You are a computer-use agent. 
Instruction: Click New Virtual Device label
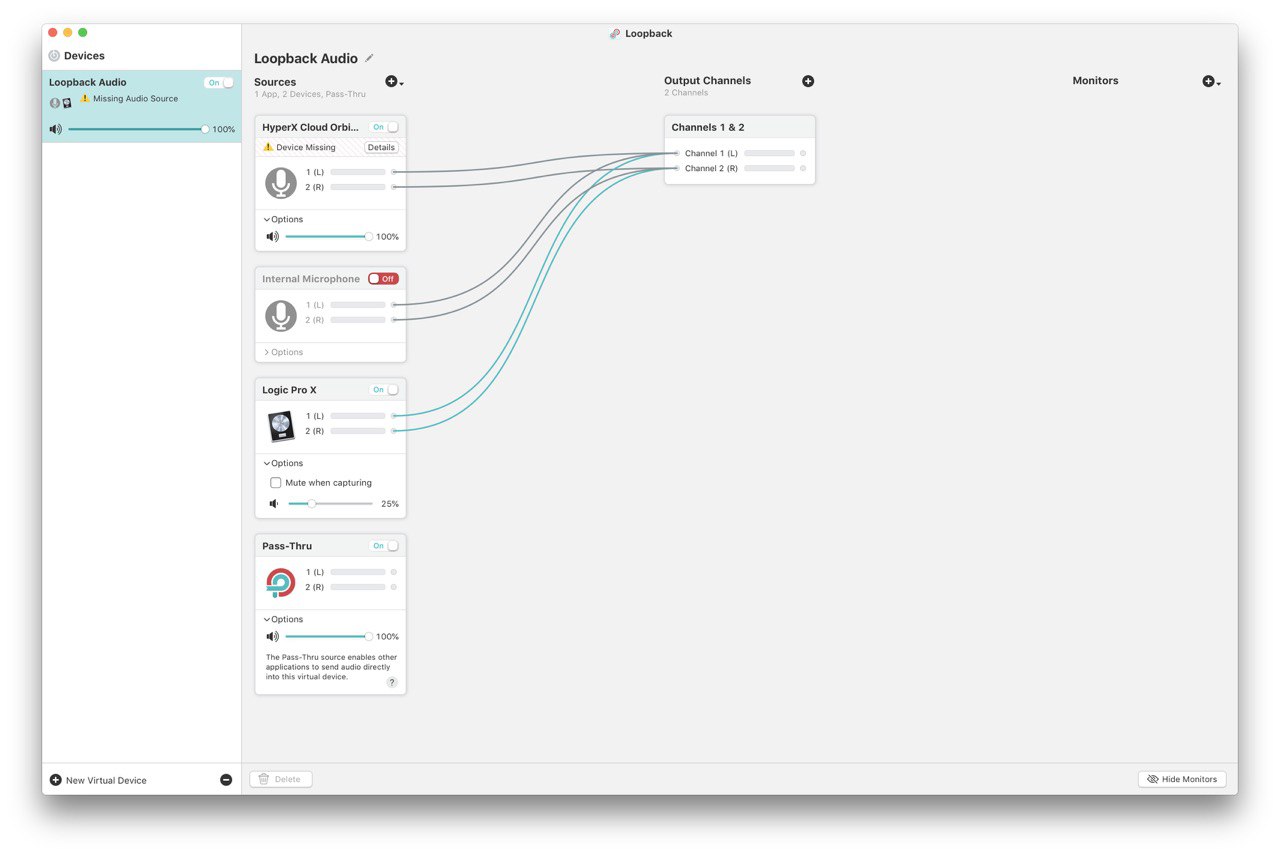click(106, 780)
